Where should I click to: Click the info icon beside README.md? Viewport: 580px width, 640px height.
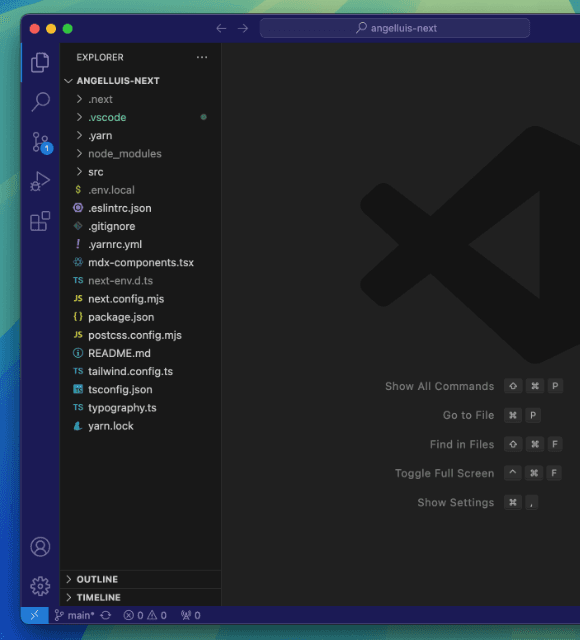78,353
